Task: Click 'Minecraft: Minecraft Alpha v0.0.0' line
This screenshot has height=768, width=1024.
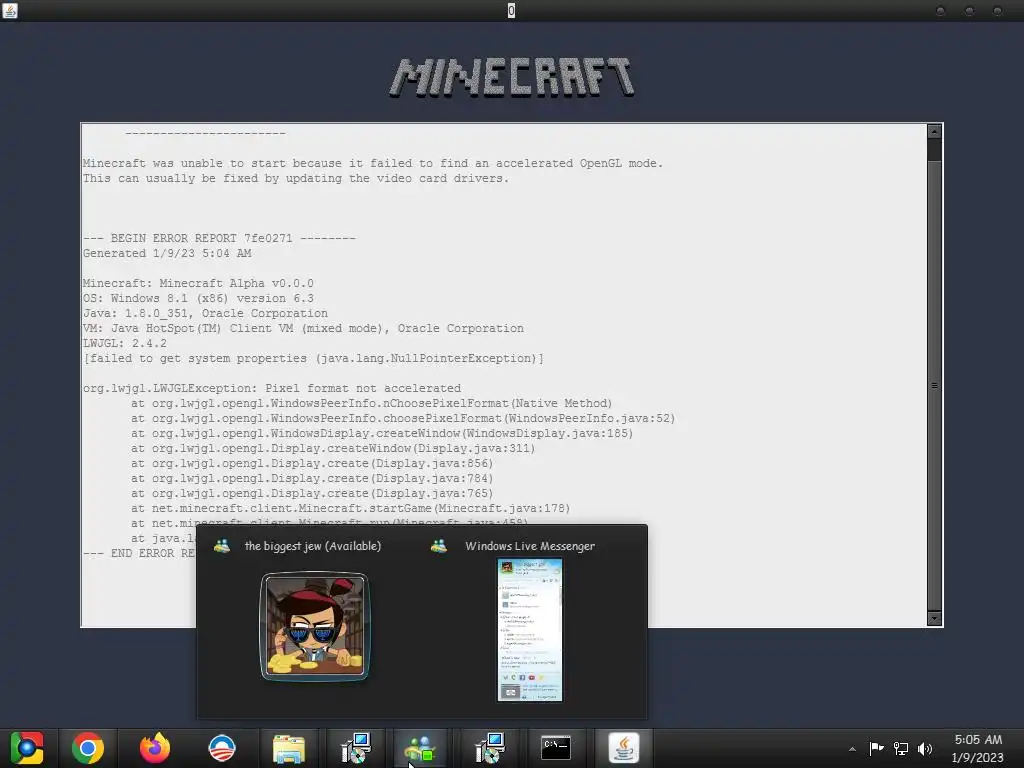Action: click(x=198, y=283)
